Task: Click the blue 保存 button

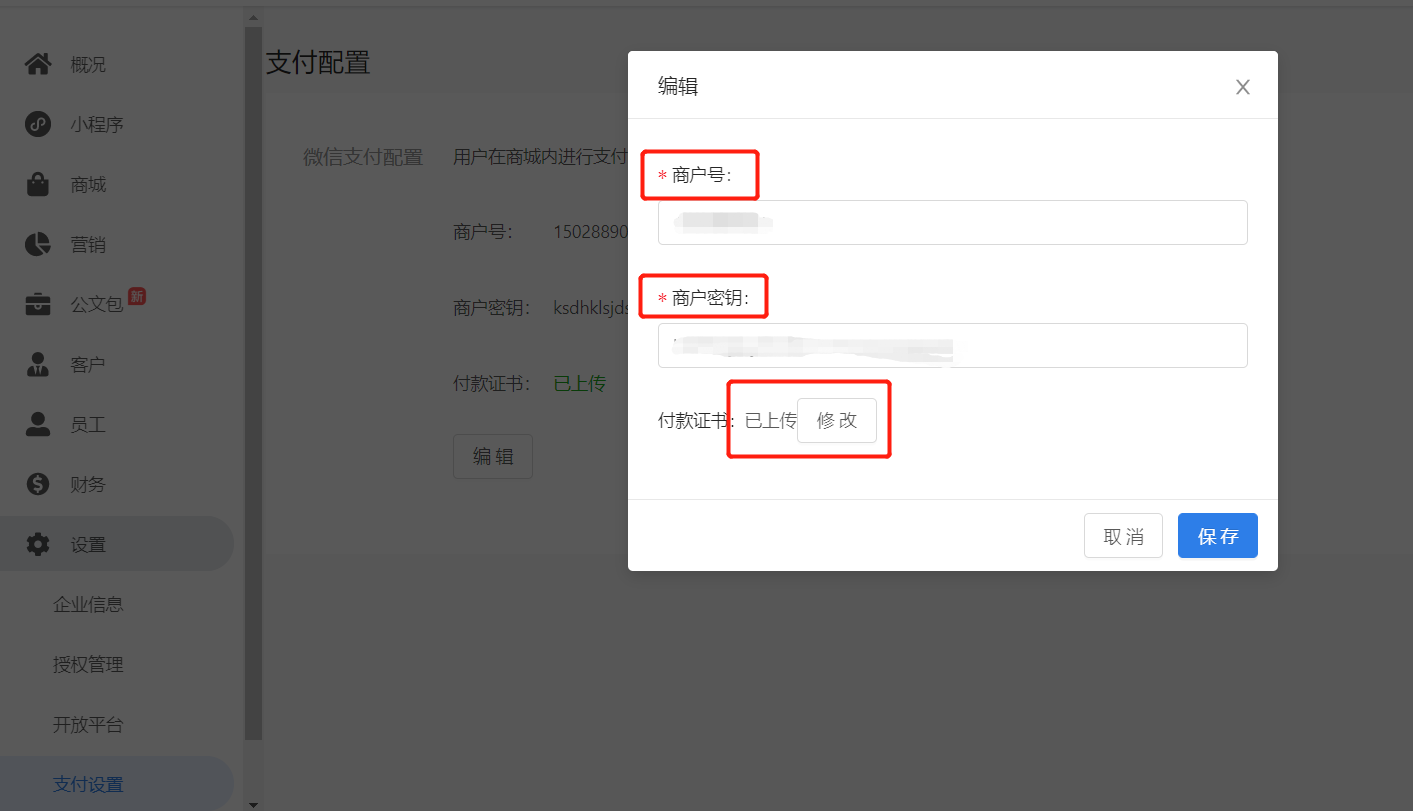Action: (1218, 536)
